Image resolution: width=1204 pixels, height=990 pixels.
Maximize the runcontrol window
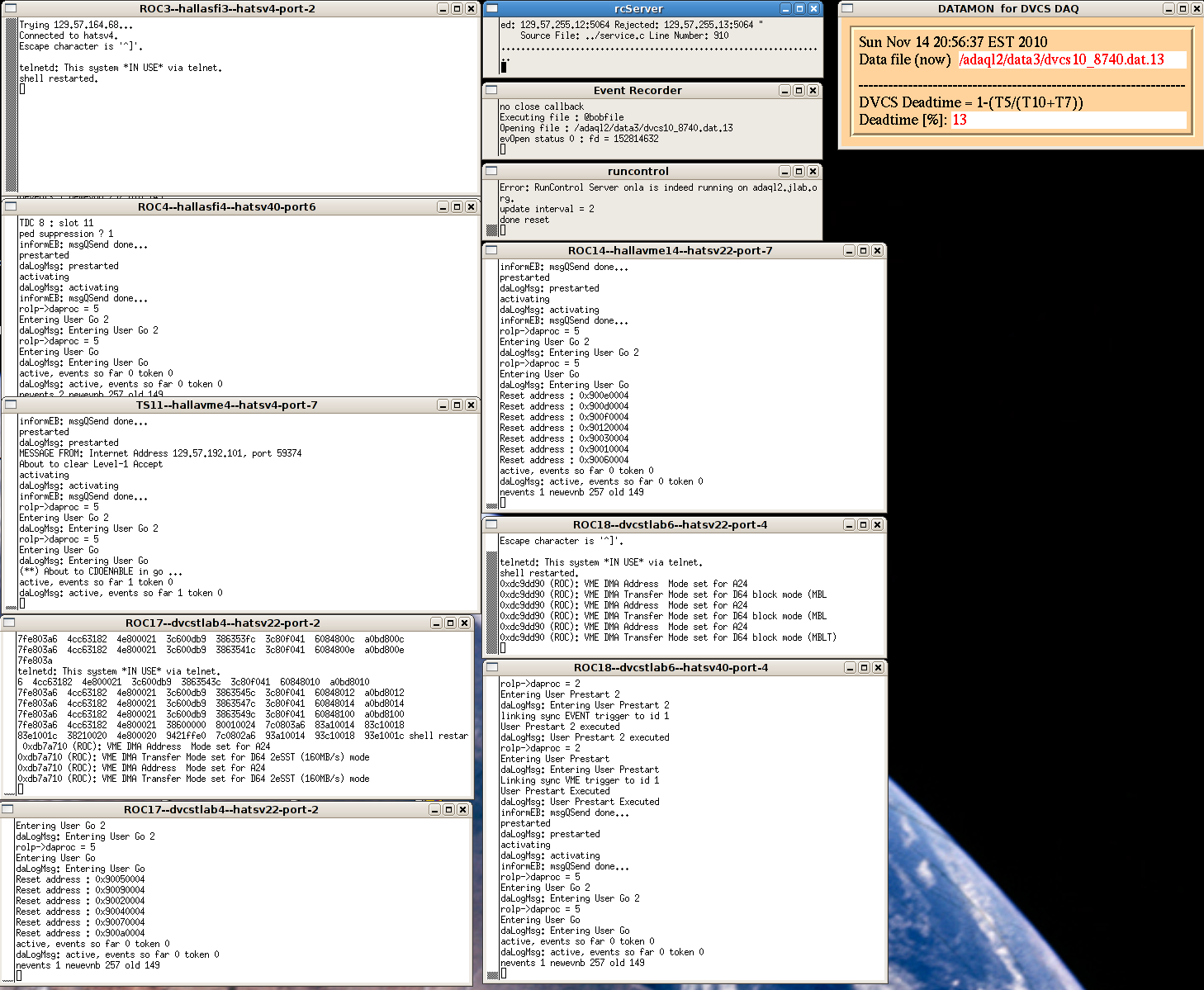click(x=799, y=171)
